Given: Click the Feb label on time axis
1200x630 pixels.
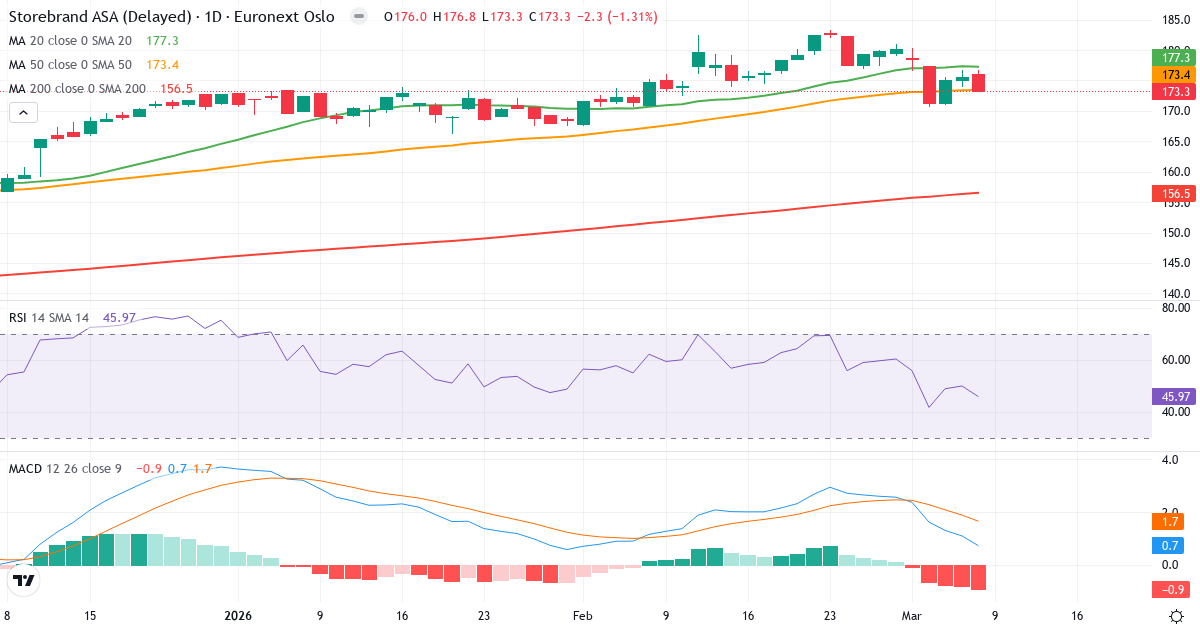Looking at the screenshot, I should pyautogui.click(x=582, y=617).
